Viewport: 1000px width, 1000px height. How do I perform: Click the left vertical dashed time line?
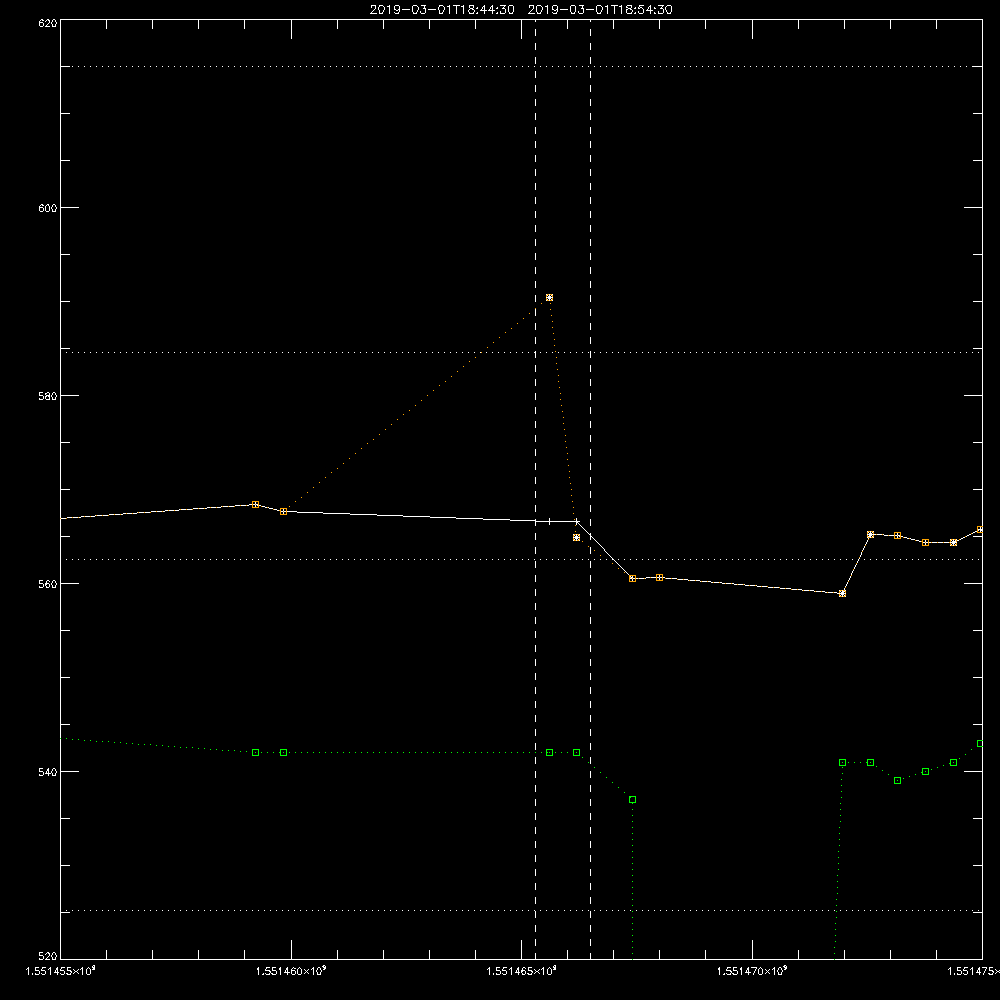click(535, 489)
